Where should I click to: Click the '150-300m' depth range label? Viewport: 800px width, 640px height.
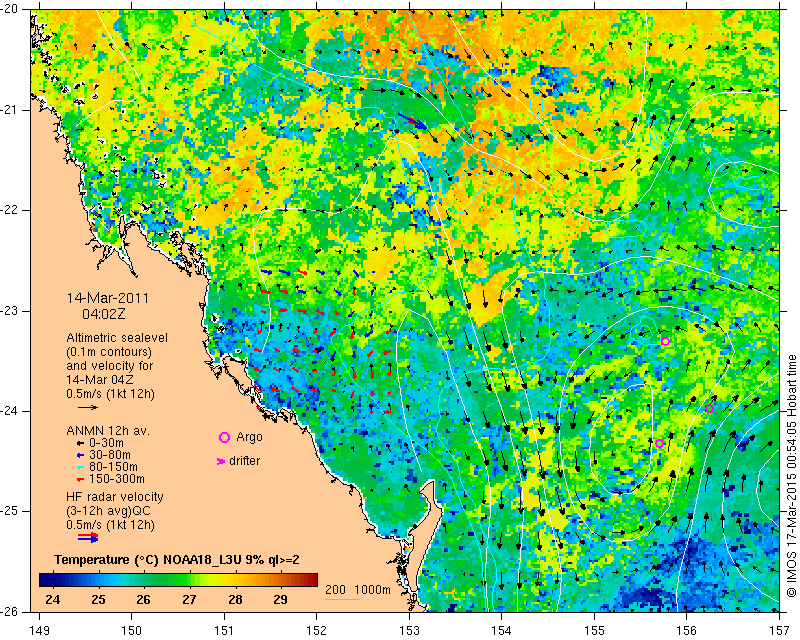pyautogui.click(x=117, y=479)
